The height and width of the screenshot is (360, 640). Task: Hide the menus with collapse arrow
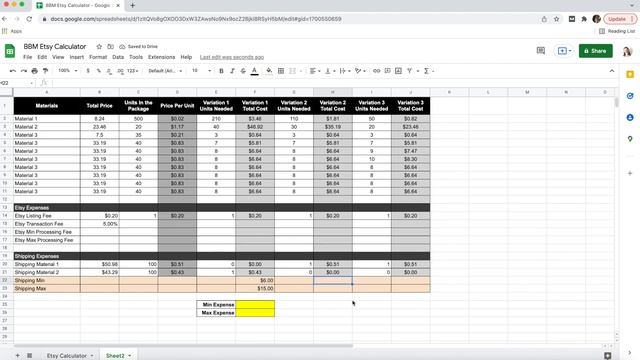[x=612, y=71]
